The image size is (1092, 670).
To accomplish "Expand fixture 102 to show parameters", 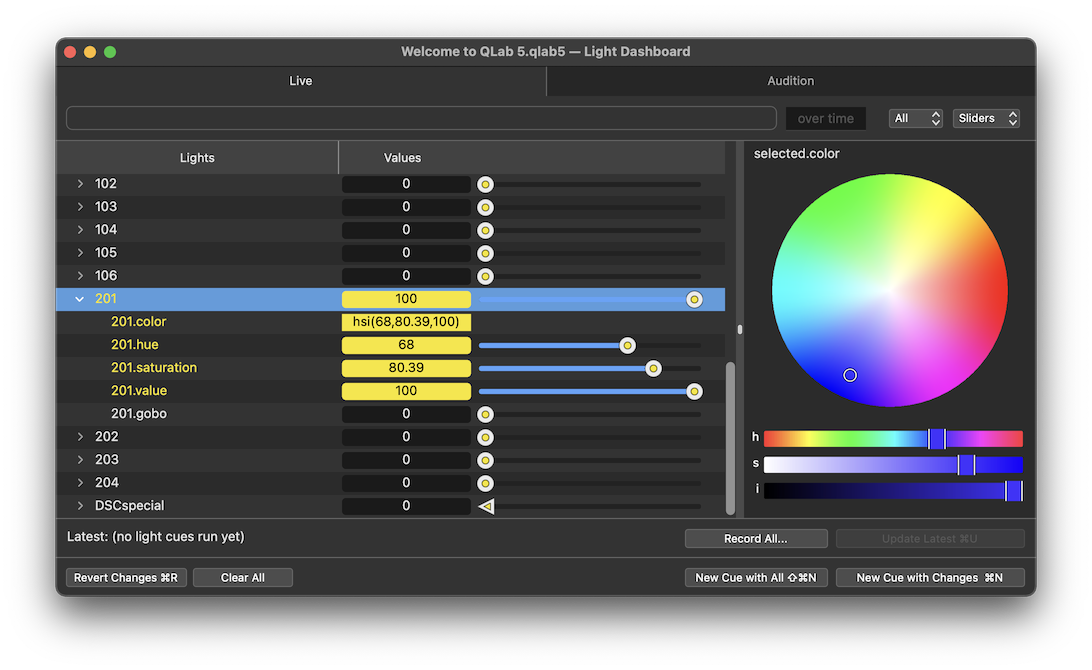I will (80, 183).
